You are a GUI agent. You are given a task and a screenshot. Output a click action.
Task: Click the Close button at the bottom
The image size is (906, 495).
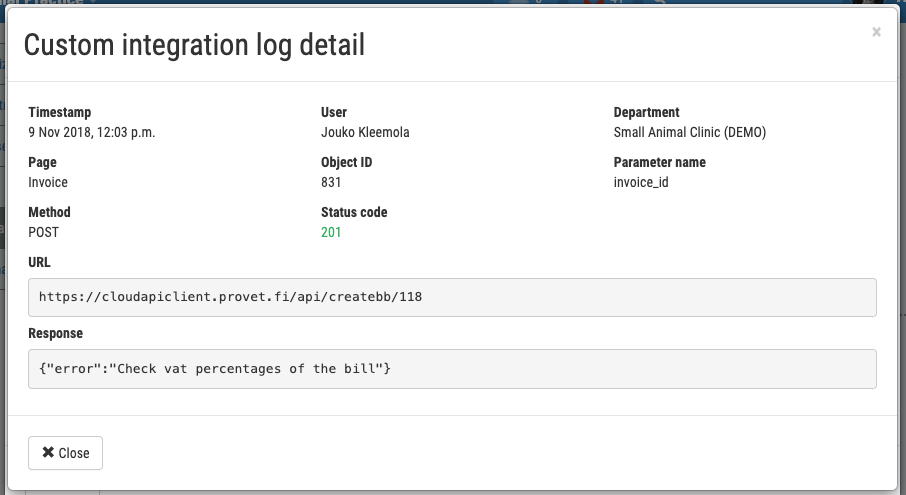pos(65,453)
